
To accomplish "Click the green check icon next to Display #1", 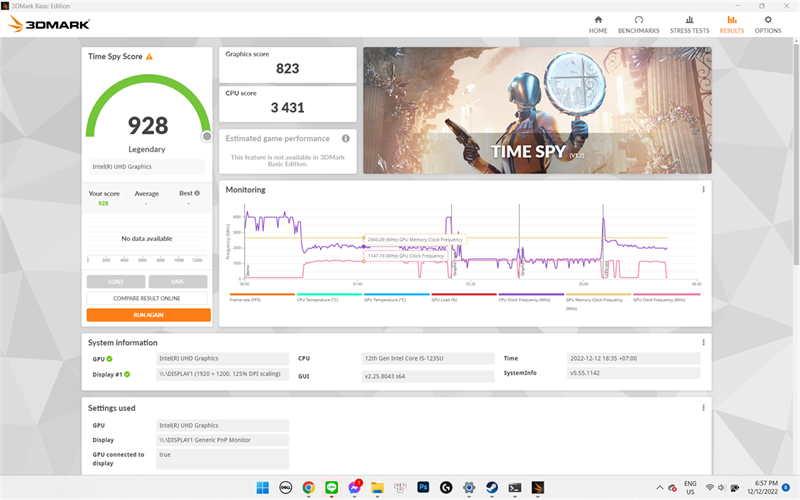I will coord(127,374).
